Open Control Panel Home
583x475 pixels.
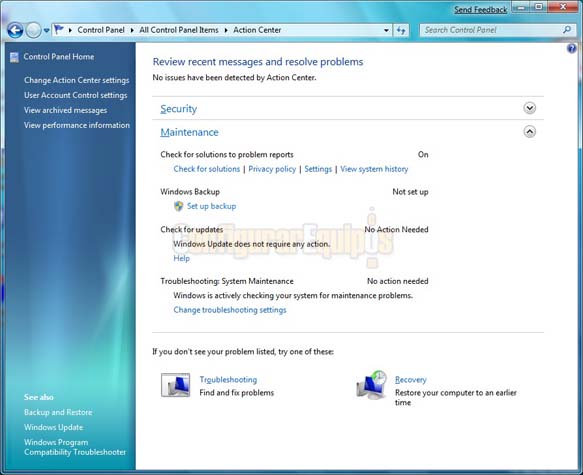59,56
